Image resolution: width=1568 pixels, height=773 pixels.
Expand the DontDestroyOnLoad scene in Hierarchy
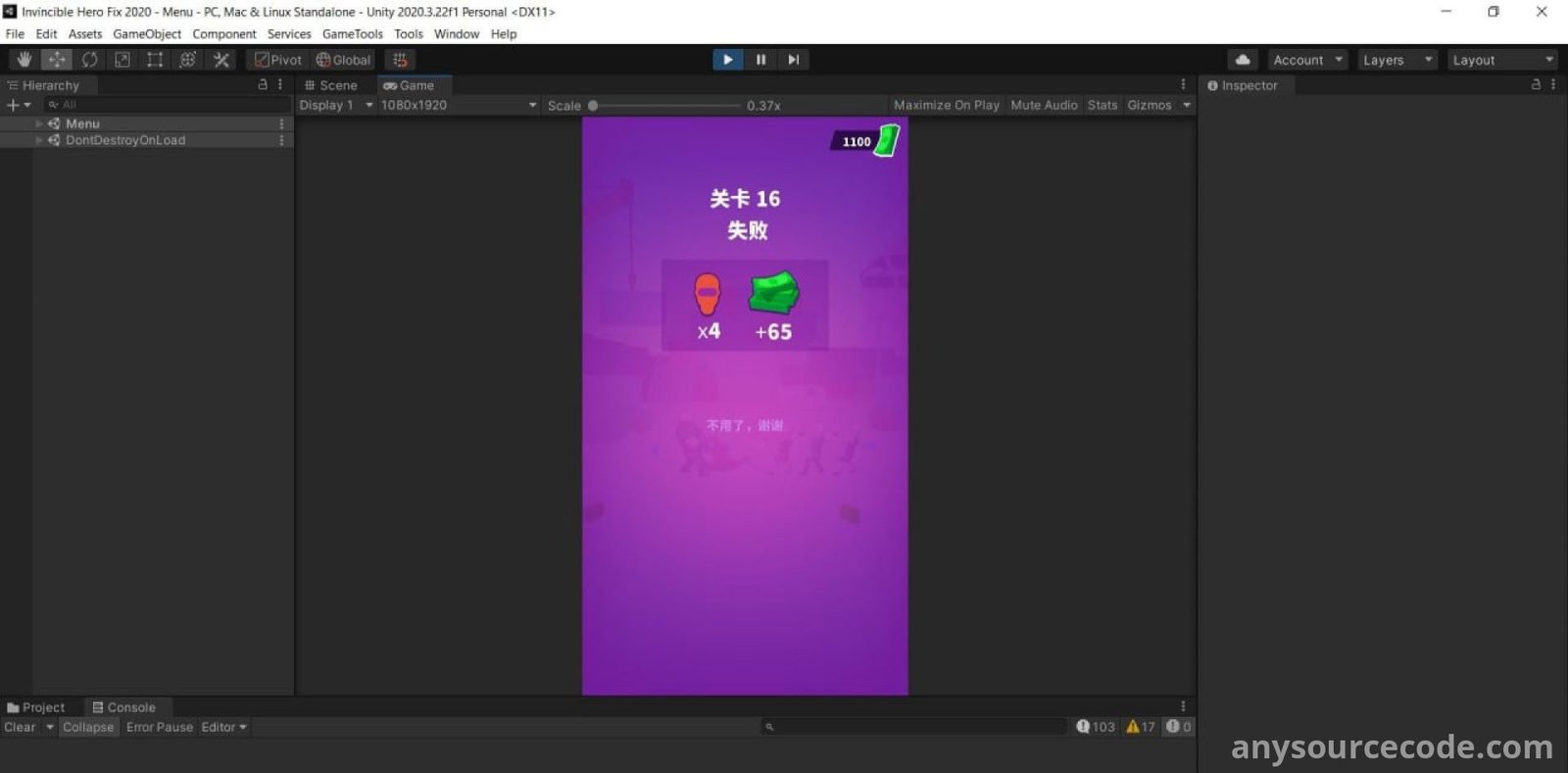click(x=39, y=140)
